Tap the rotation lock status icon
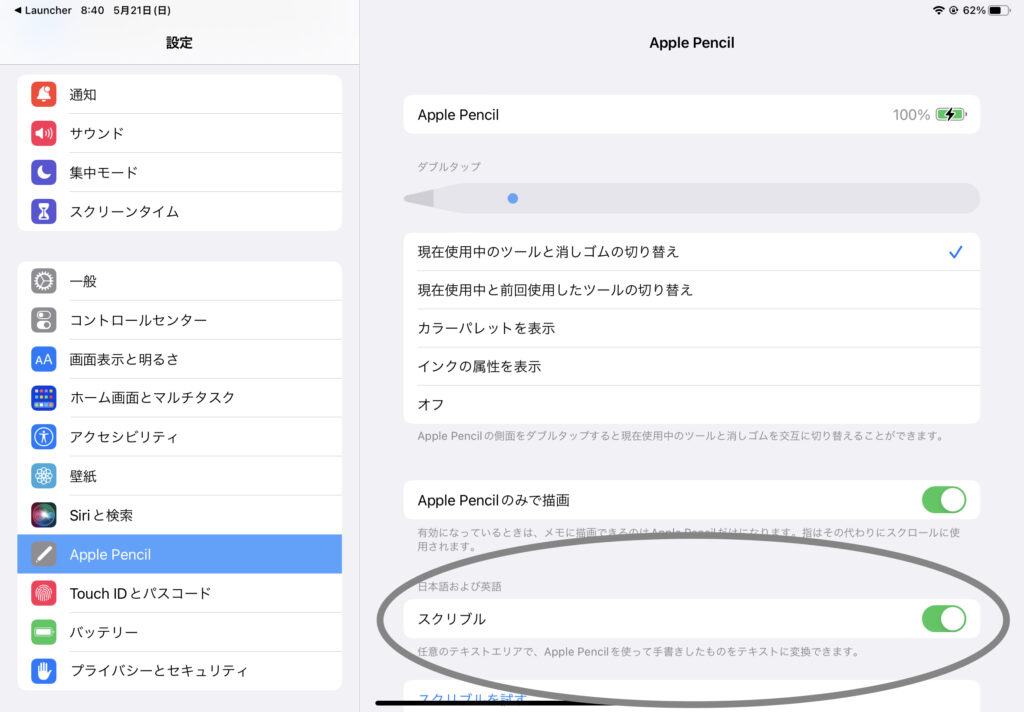Image resolution: width=1024 pixels, height=712 pixels. tap(953, 10)
